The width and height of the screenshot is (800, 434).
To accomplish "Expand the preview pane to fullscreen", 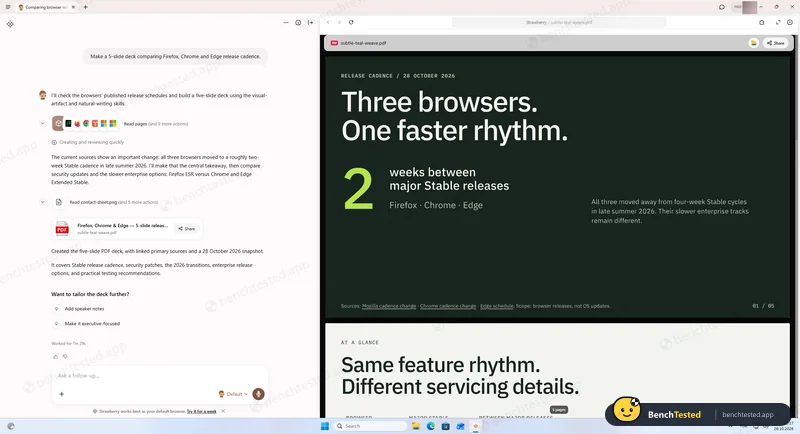I will (x=778, y=22).
